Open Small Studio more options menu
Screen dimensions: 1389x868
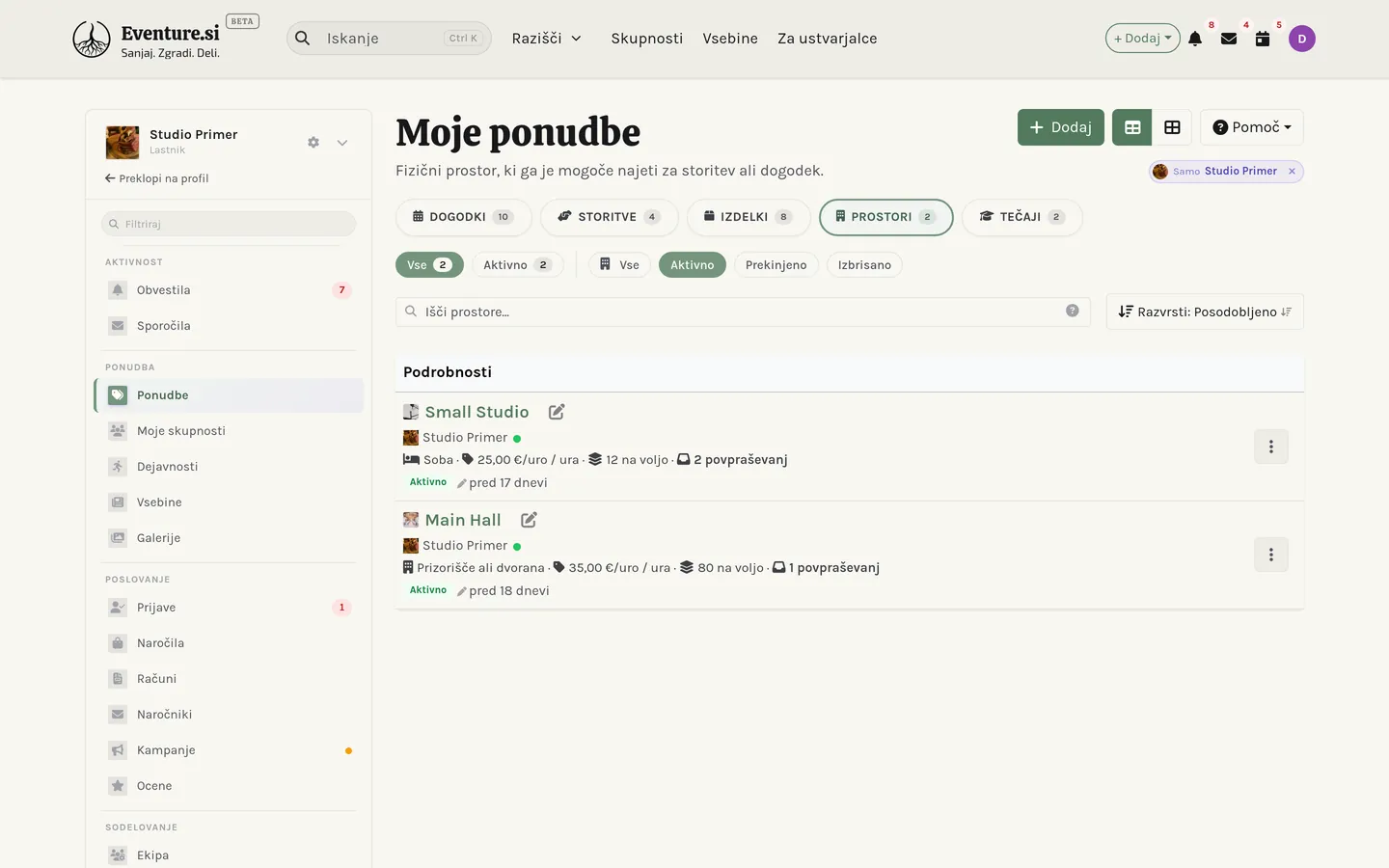coord(1271,447)
